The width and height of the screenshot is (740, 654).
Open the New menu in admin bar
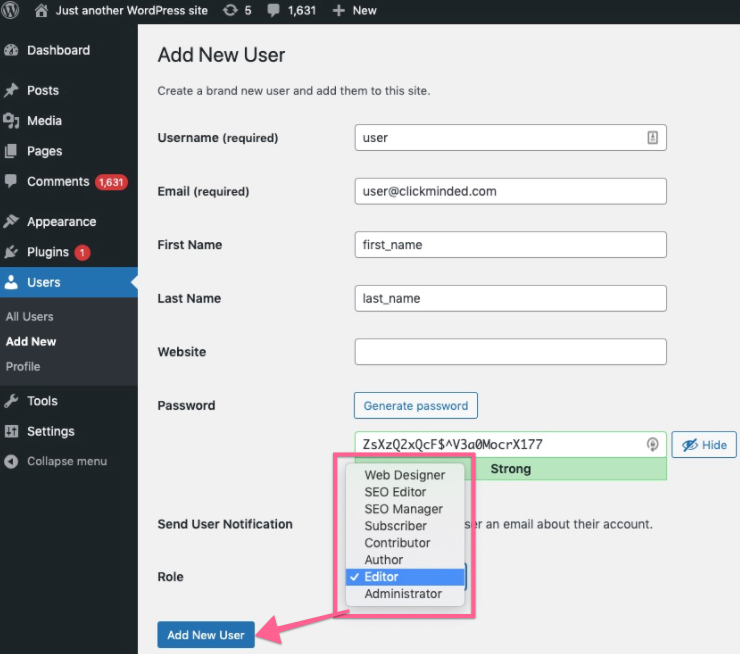355,10
